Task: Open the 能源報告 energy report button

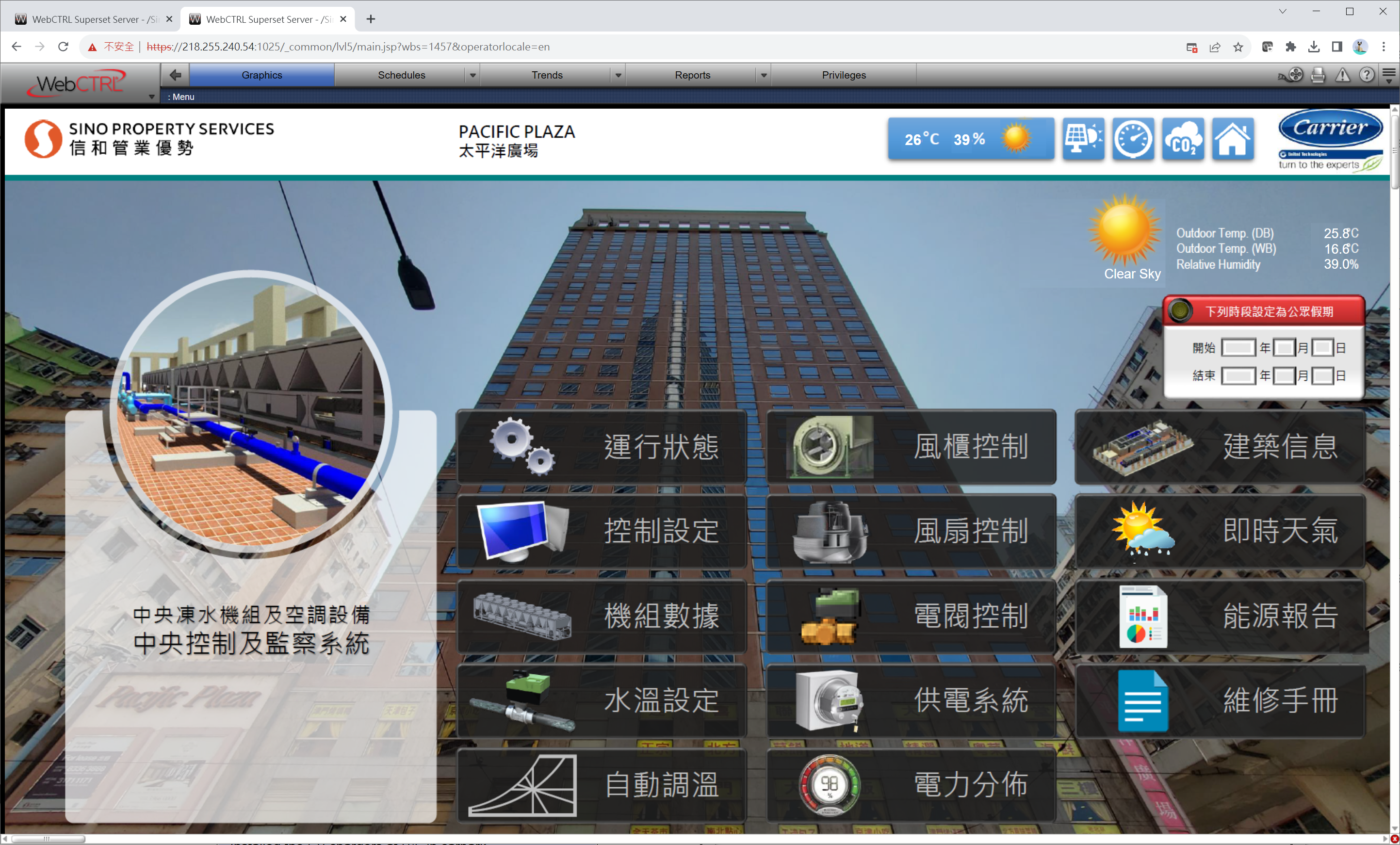Action: 1220,616
